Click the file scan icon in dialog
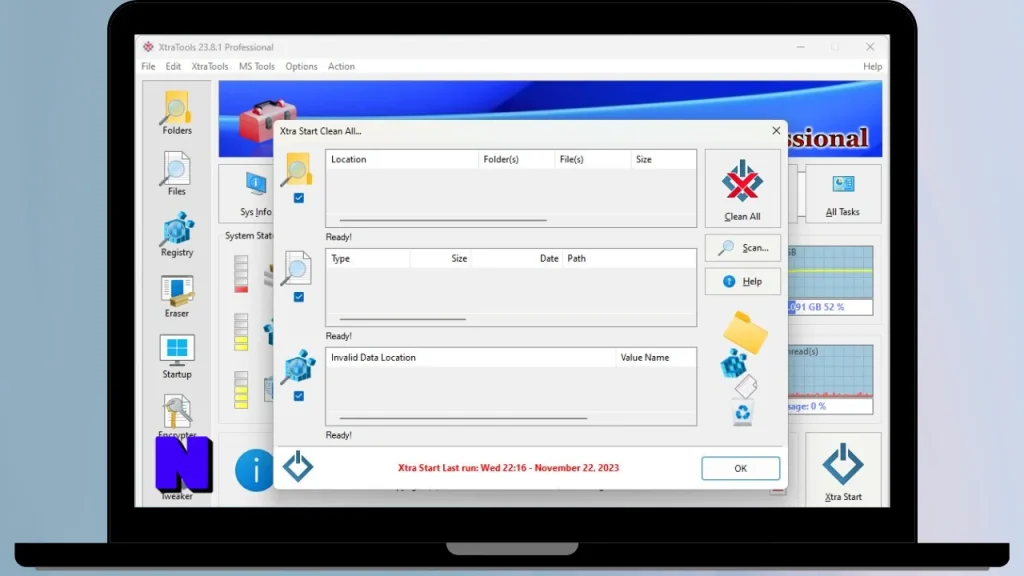The height and width of the screenshot is (576, 1024). pos(297,268)
